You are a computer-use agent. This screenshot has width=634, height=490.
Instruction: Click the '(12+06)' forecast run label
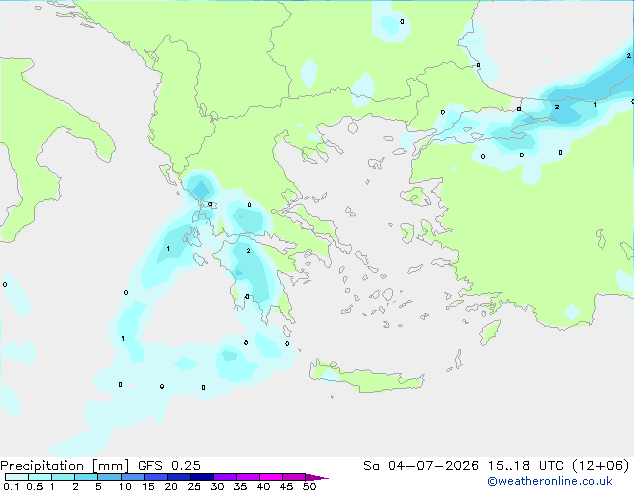tap(601, 466)
